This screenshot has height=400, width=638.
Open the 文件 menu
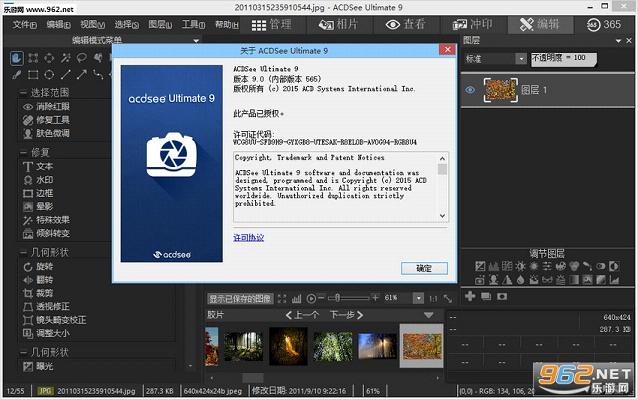point(25,25)
